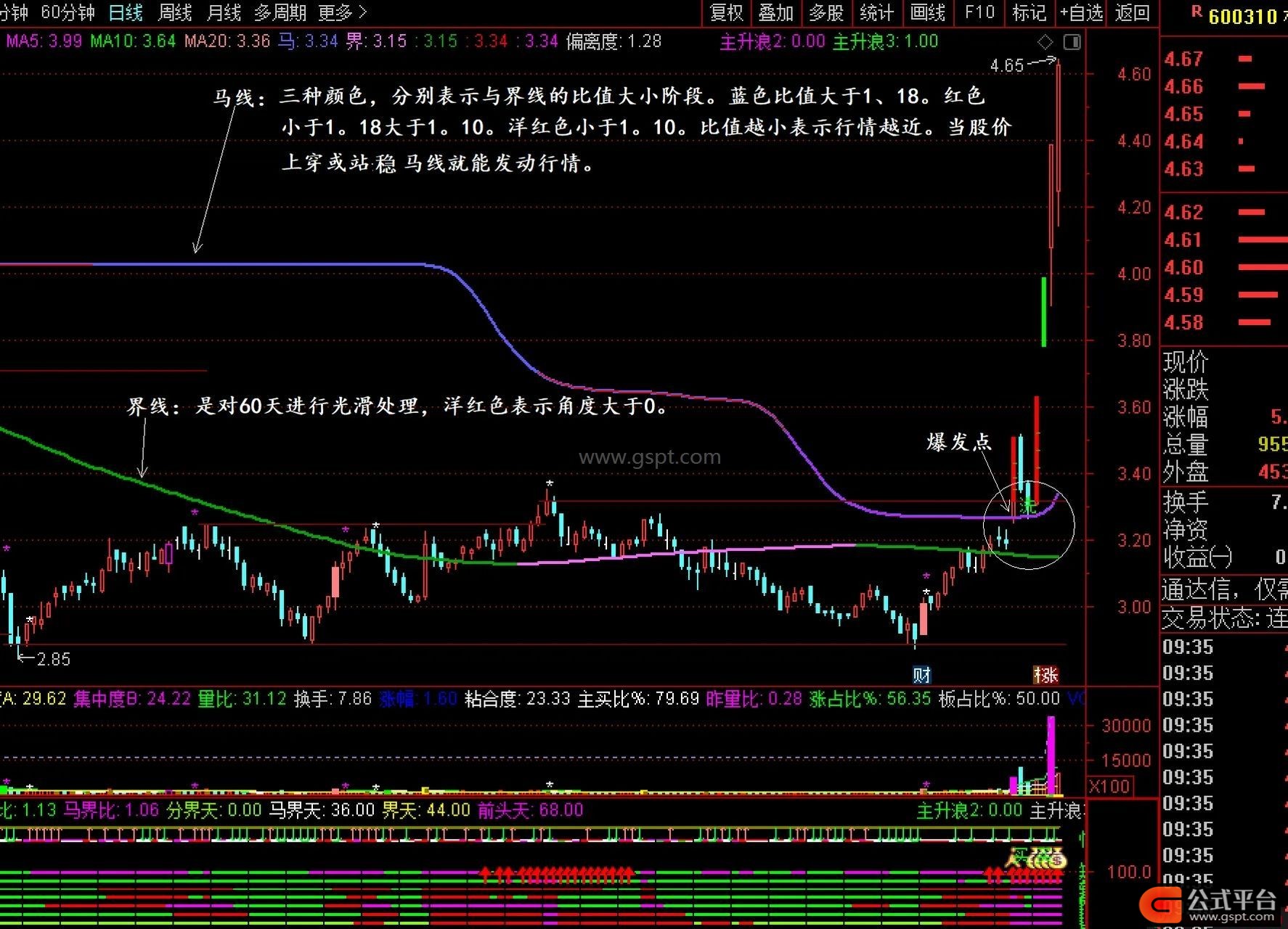1288x929 pixels.
Task: Switch to 周线 weekly period
Action: pos(174,12)
